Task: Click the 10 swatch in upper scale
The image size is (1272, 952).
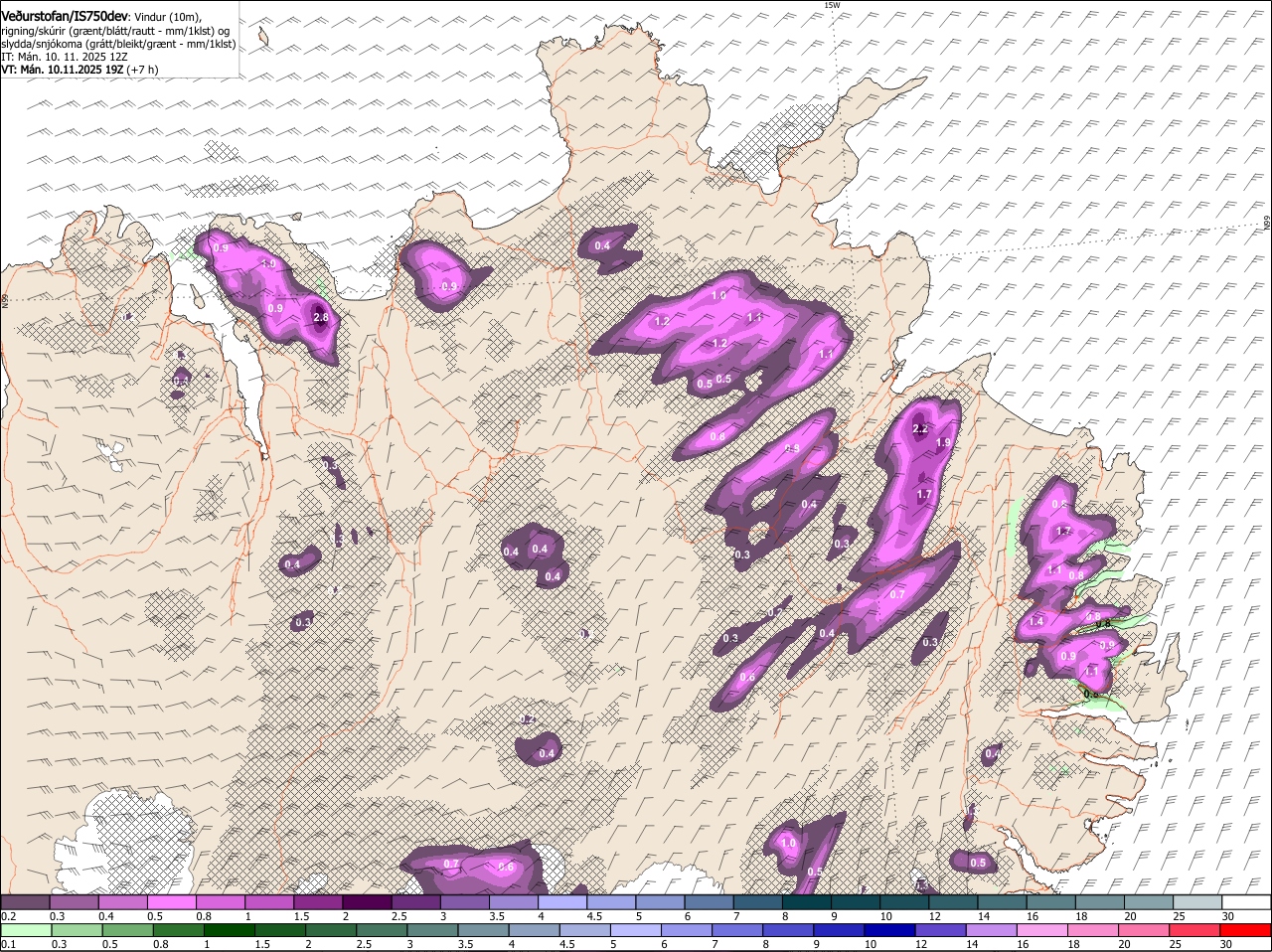Action: 903,901
